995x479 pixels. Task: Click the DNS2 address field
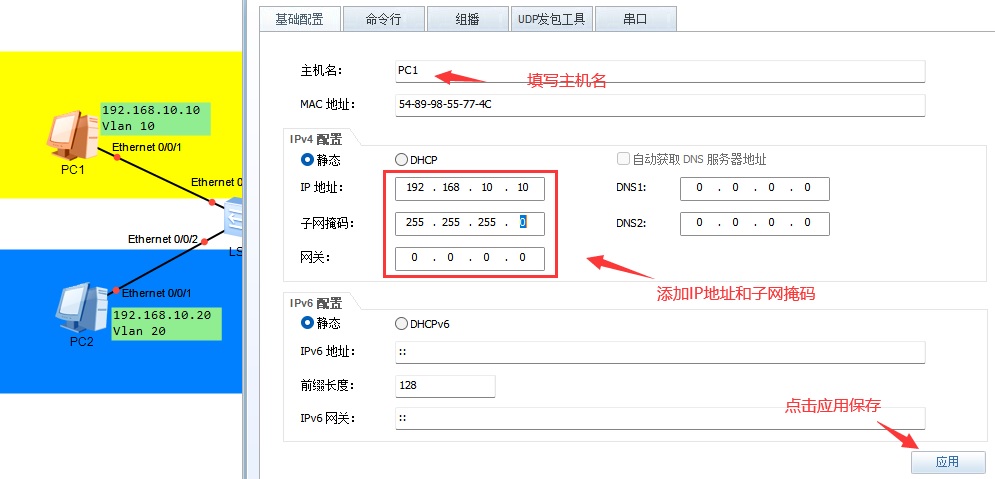point(754,223)
